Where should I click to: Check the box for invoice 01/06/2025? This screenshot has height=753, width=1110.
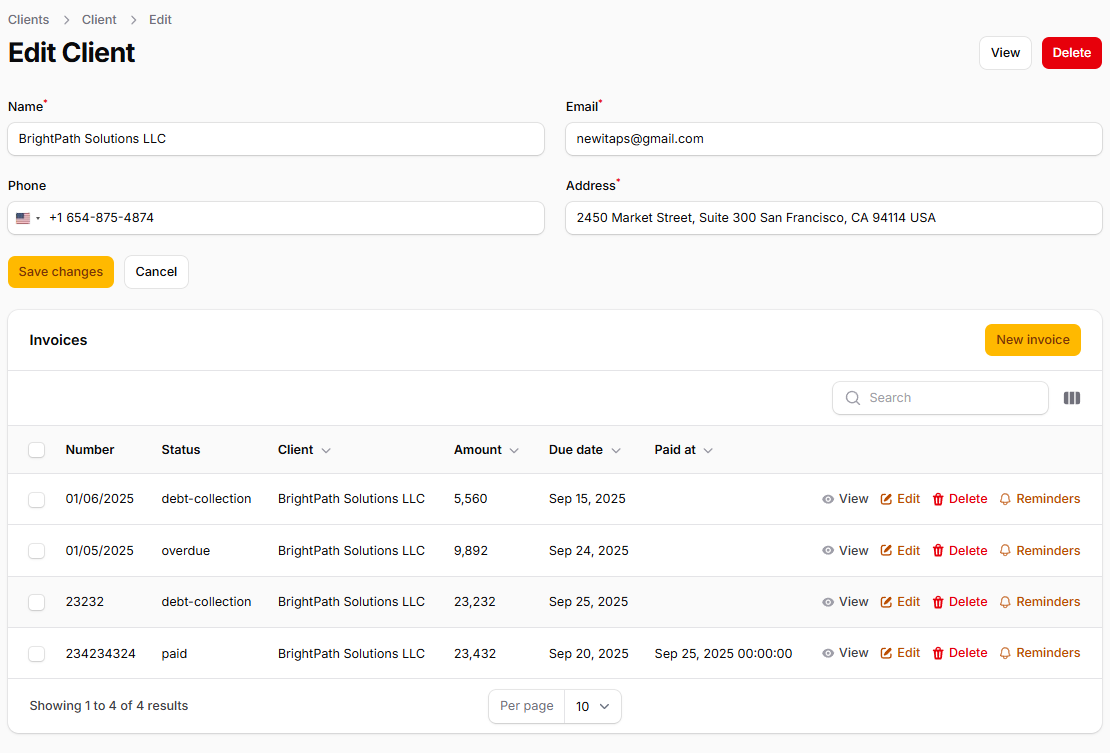point(37,499)
